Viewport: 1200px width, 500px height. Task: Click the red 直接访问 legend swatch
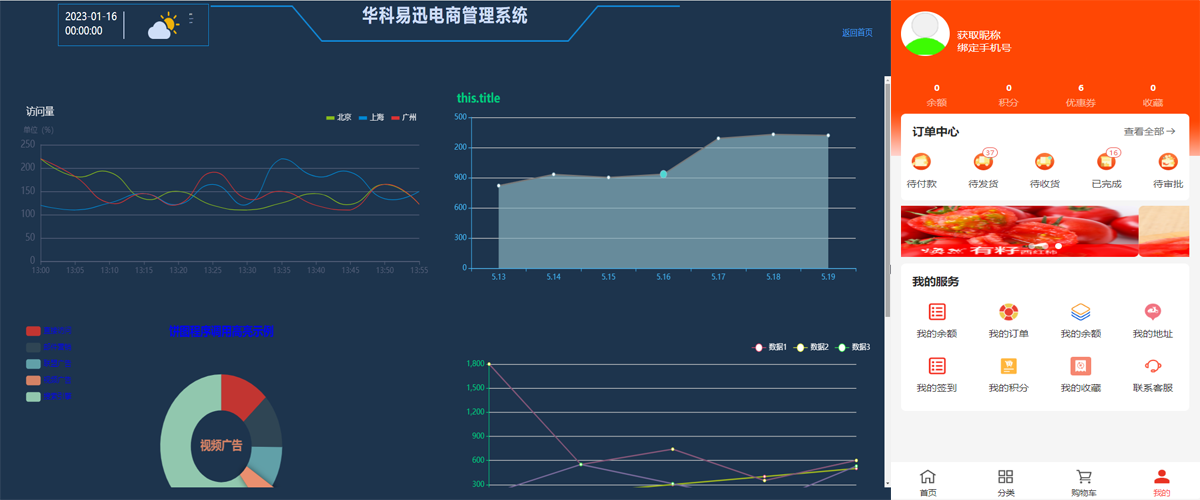33,331
